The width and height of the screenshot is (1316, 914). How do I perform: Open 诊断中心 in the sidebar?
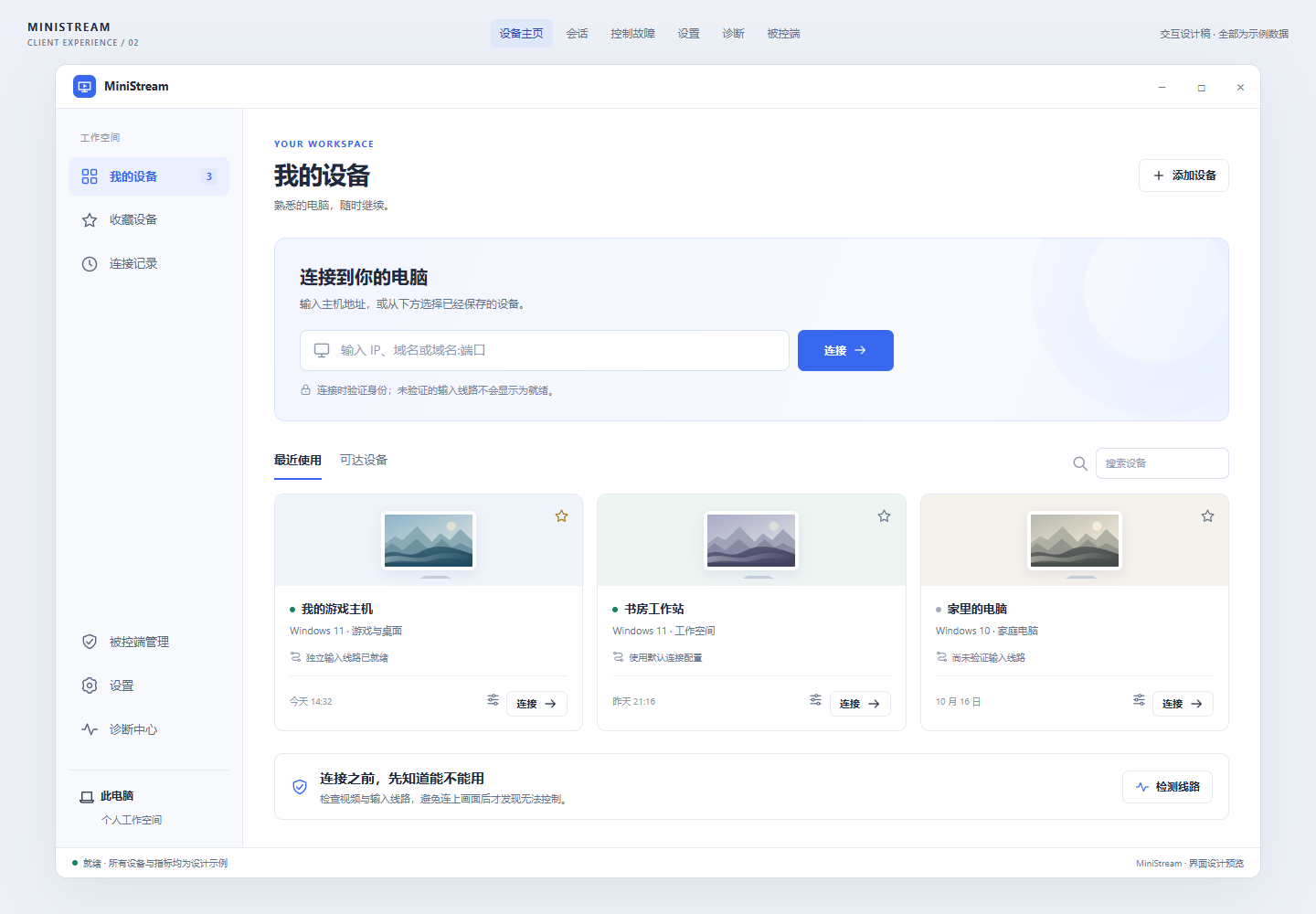[x=149, y=729]
